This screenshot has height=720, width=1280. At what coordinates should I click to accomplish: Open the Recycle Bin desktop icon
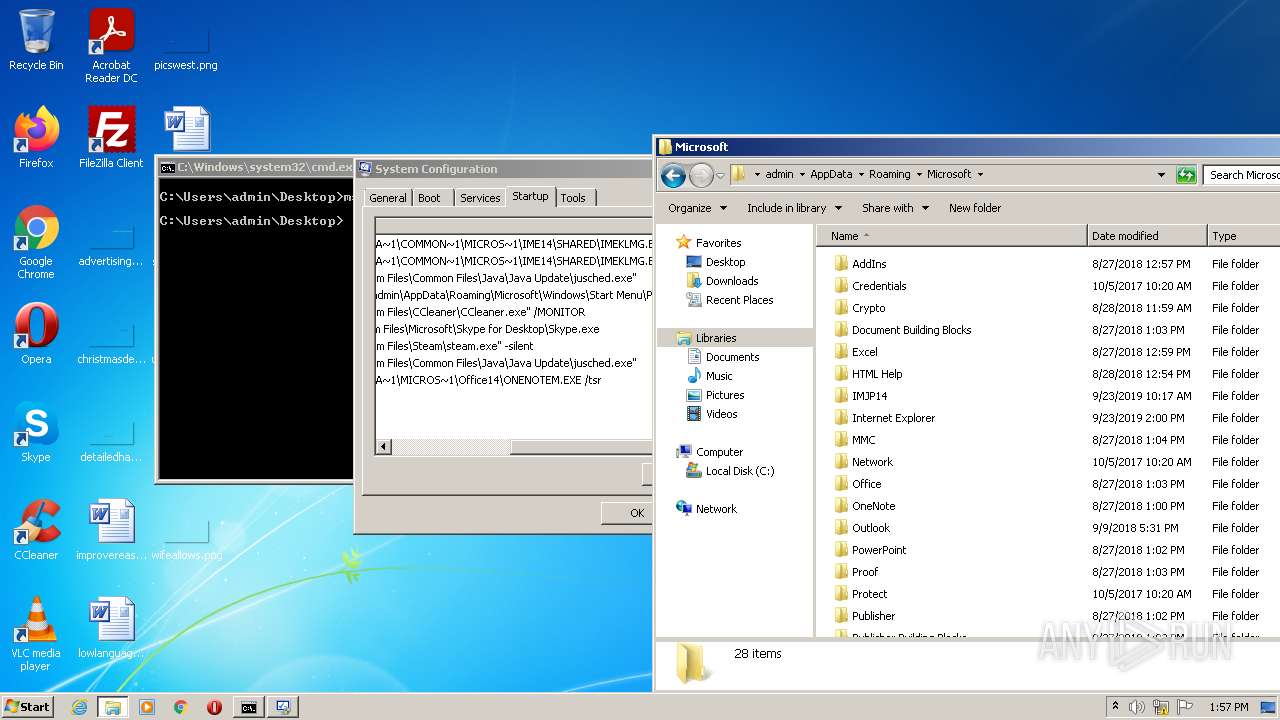(36, 40)
